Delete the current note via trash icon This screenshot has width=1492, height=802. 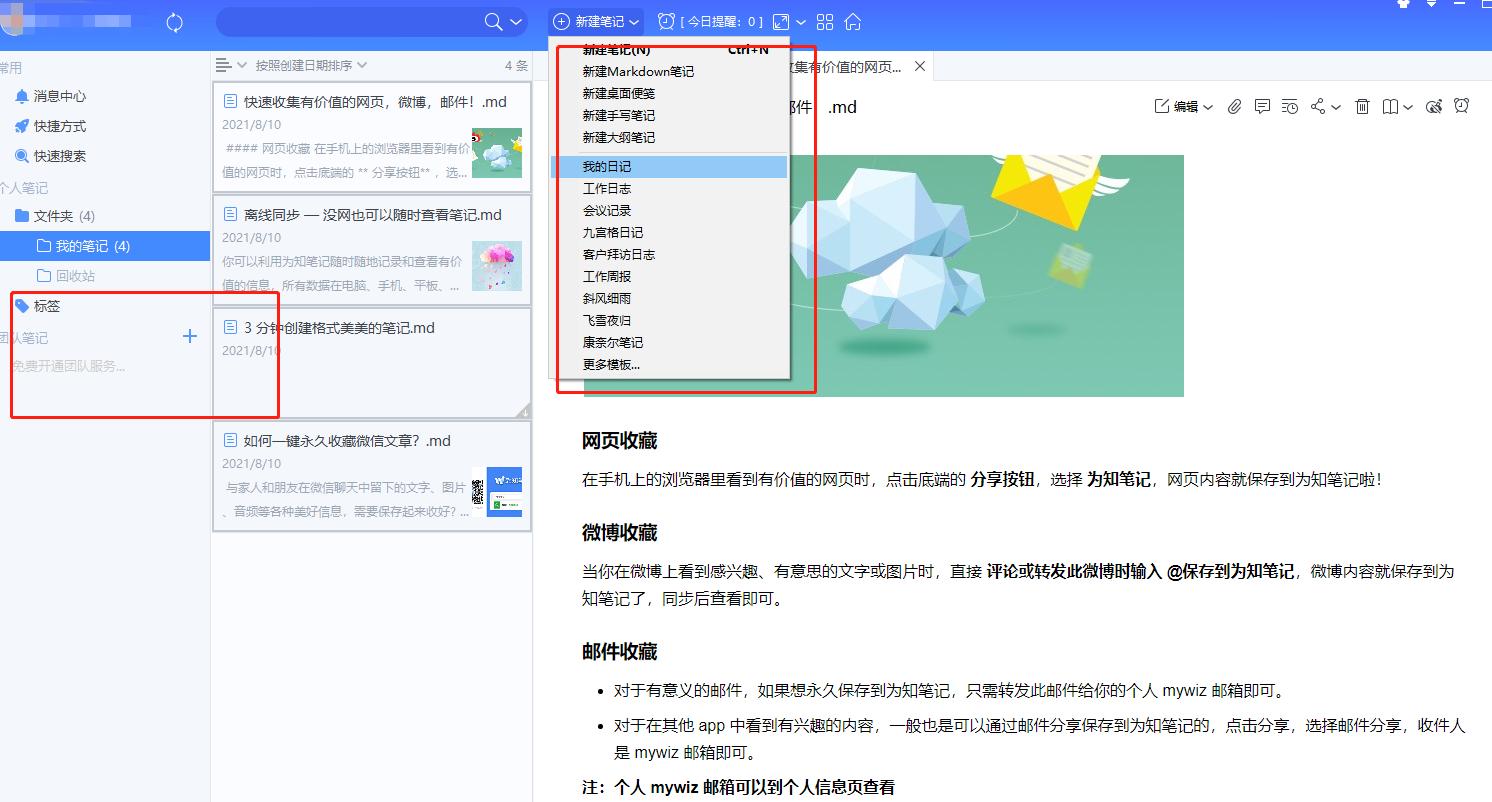coord(1362,107)
